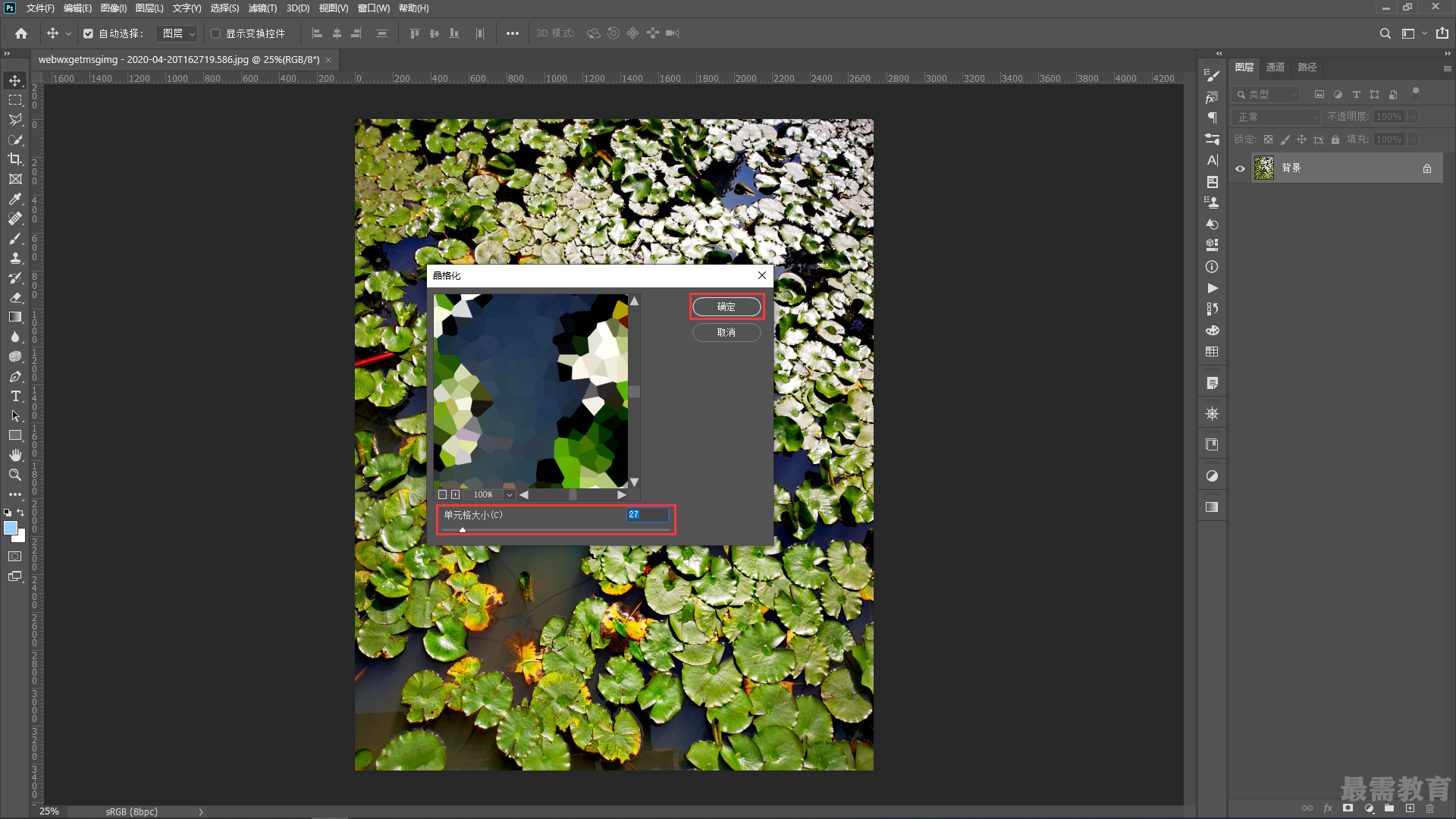Select the Healing Brush tool
The height and width of the screenshot is (819, 1456).
(15, 218)
